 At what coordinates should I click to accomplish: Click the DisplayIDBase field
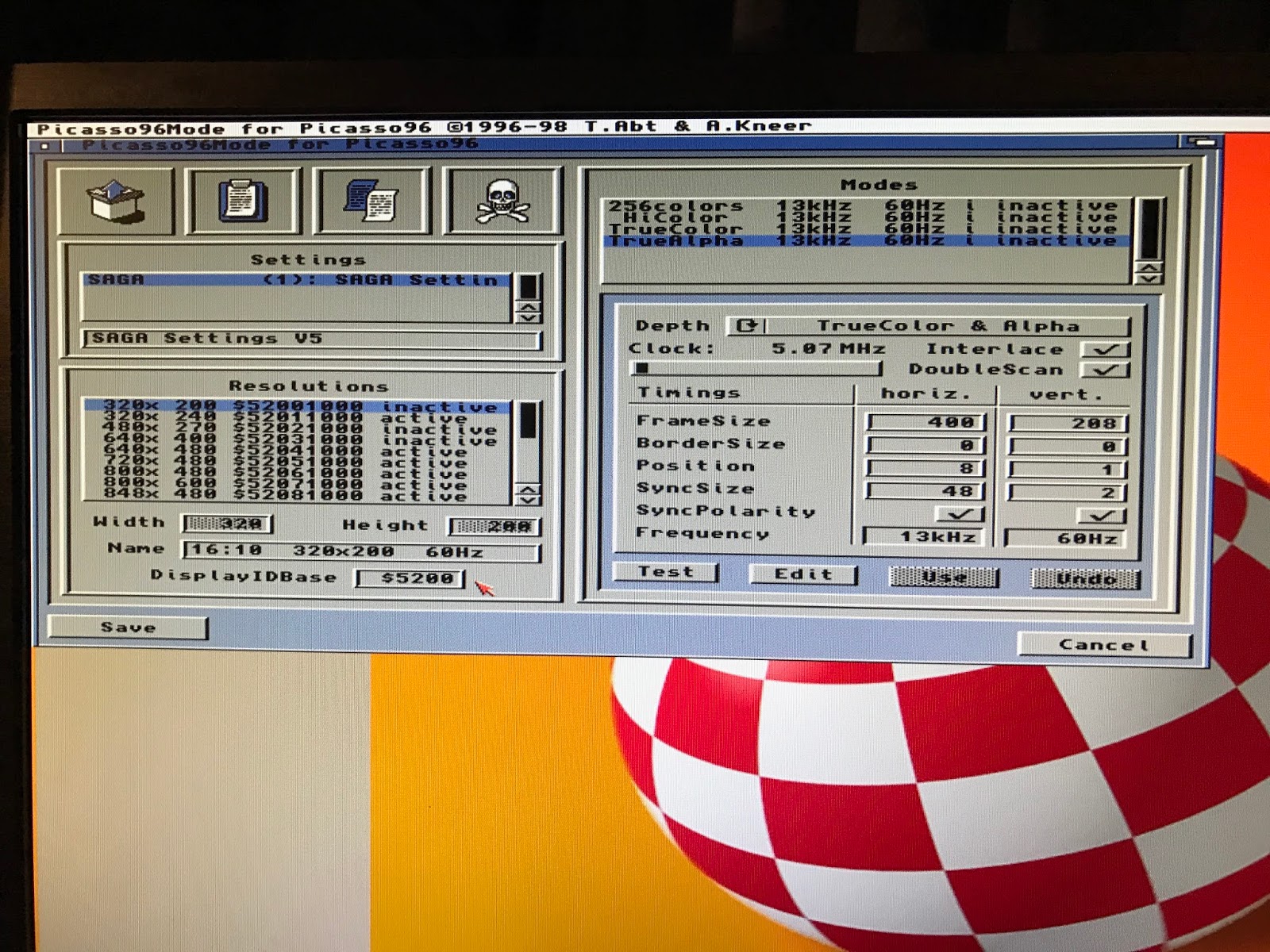410,578
